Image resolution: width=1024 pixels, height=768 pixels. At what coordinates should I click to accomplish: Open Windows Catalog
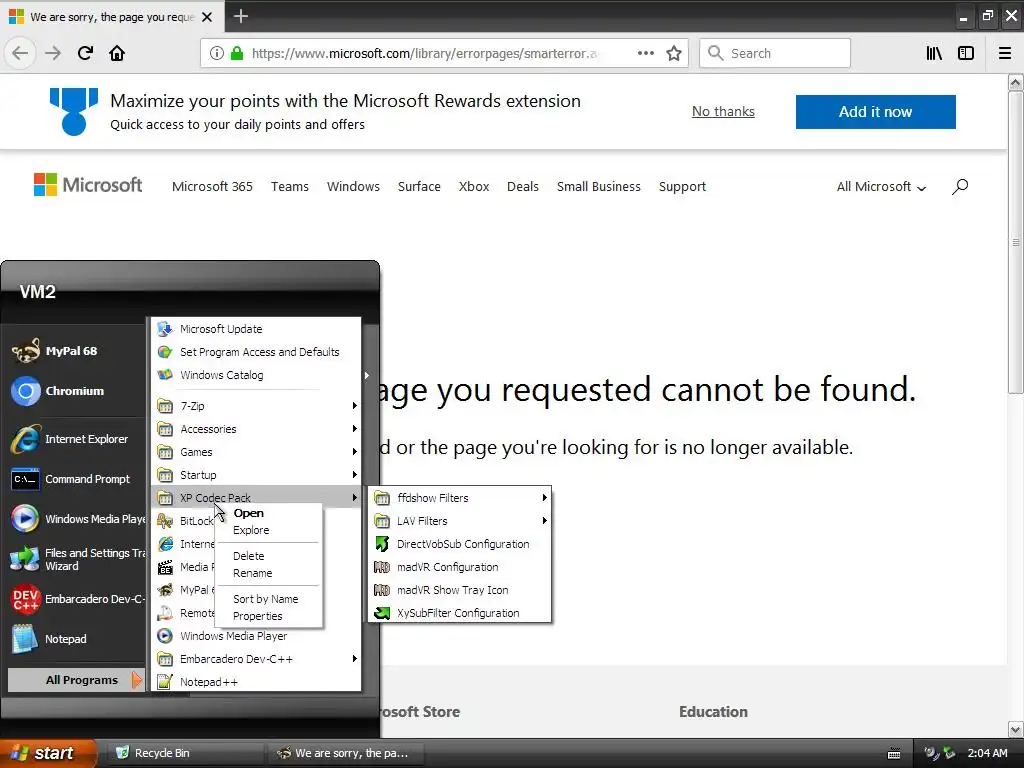[256, 375]
